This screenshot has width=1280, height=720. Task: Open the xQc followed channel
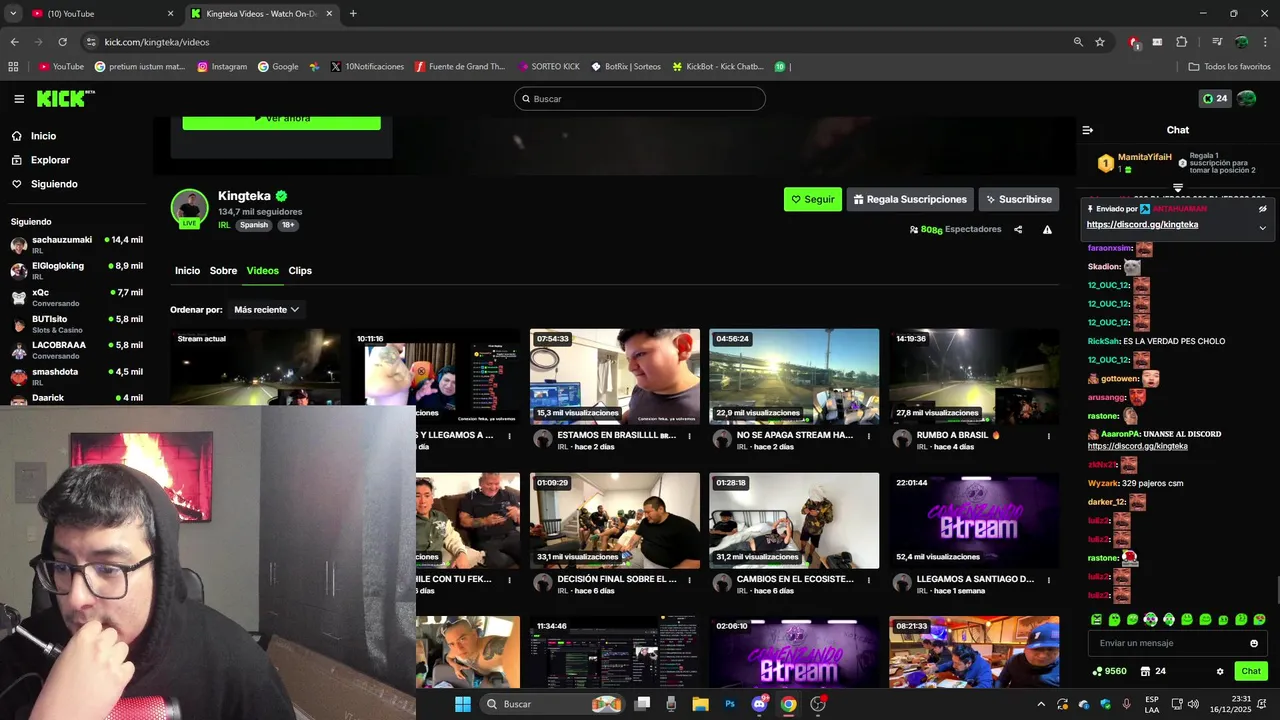click(x=76, y=297)
